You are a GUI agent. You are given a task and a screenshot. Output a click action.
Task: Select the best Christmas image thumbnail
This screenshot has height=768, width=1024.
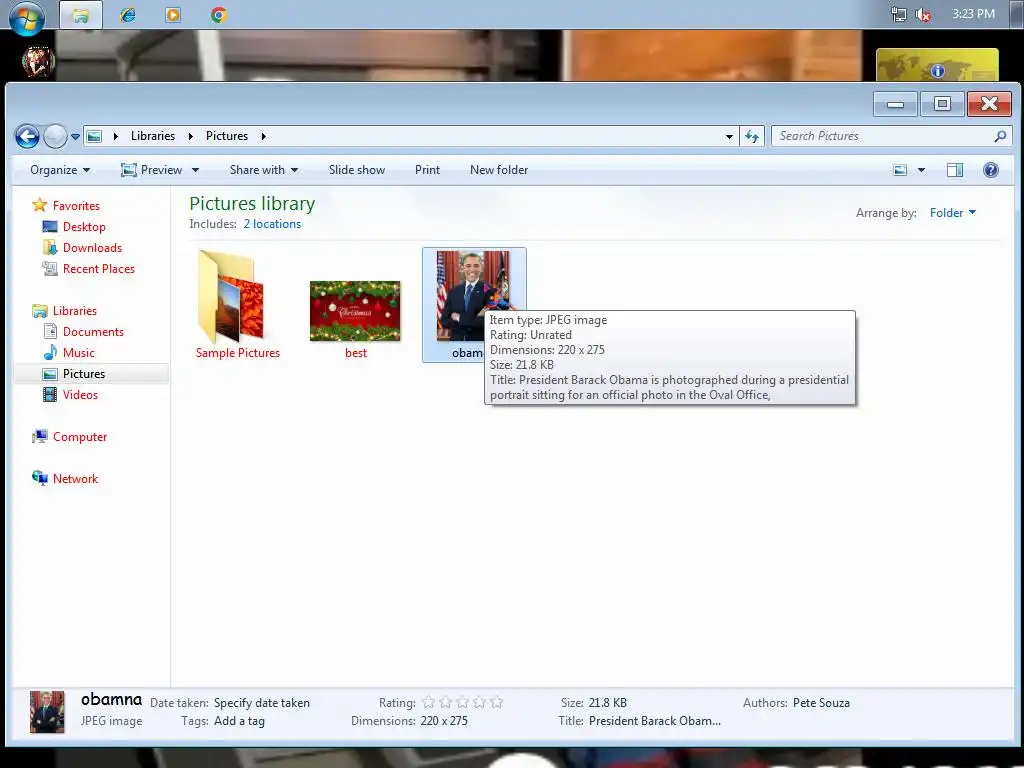(355, 312)
